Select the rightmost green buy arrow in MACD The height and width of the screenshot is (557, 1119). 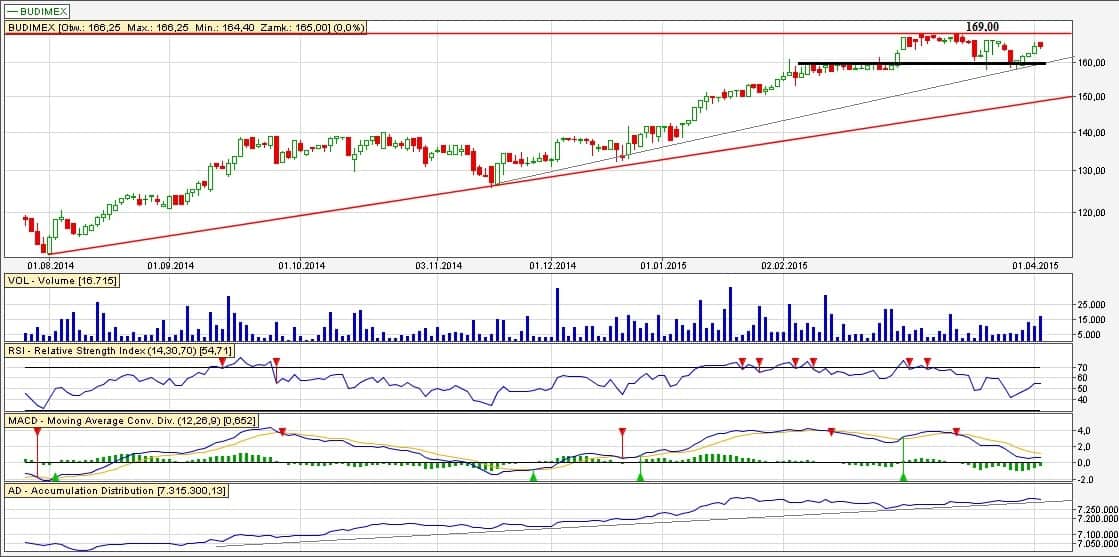pos(904,477)
